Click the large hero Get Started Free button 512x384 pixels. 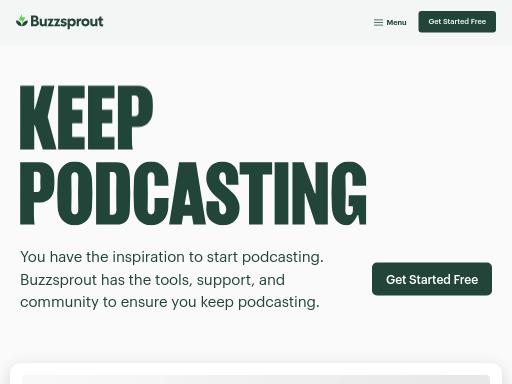pyautogui.click(x=432, y=279)
